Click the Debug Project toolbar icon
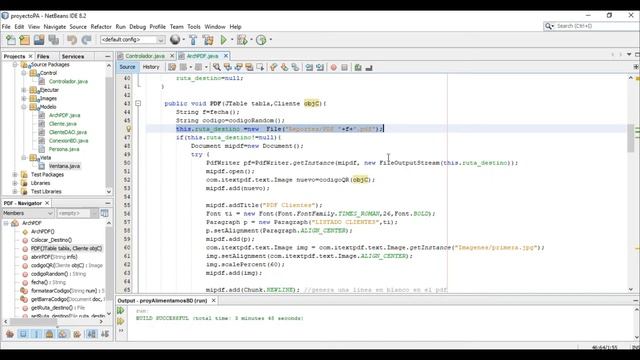 (242, 40)
